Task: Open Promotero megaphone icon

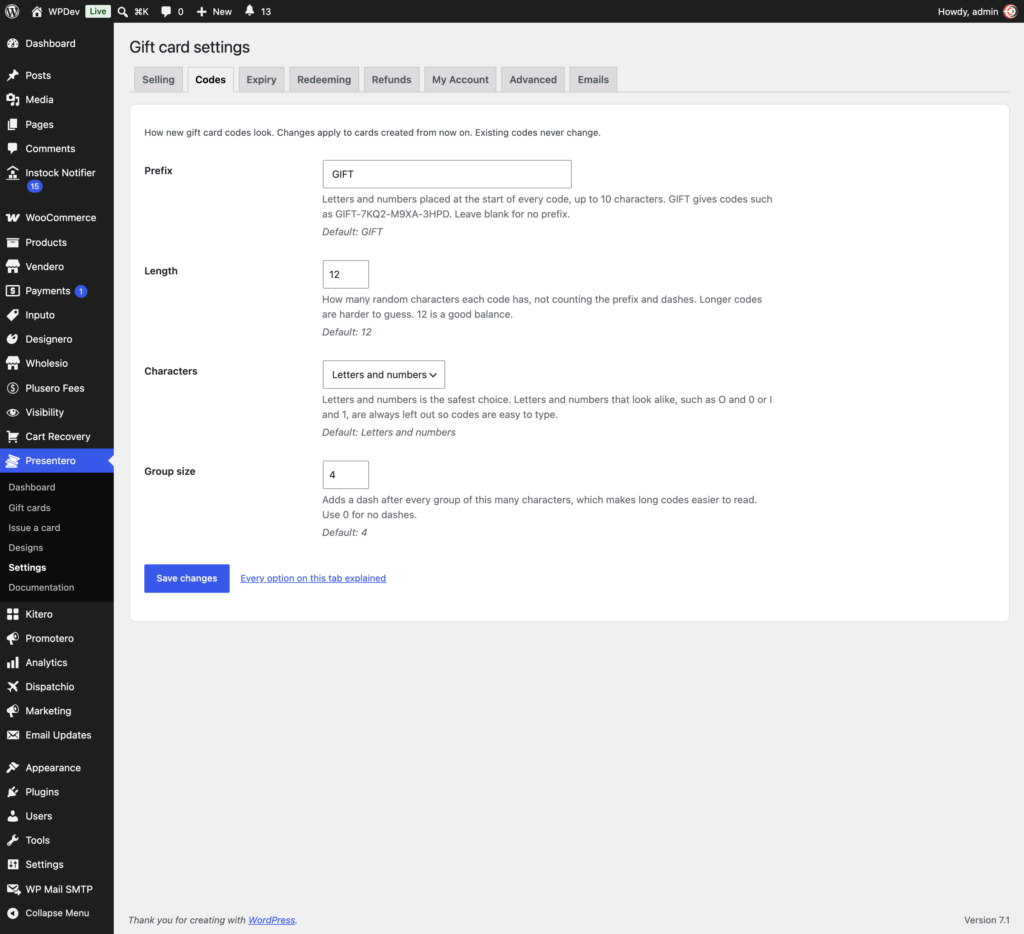Action: pos(12,638)
